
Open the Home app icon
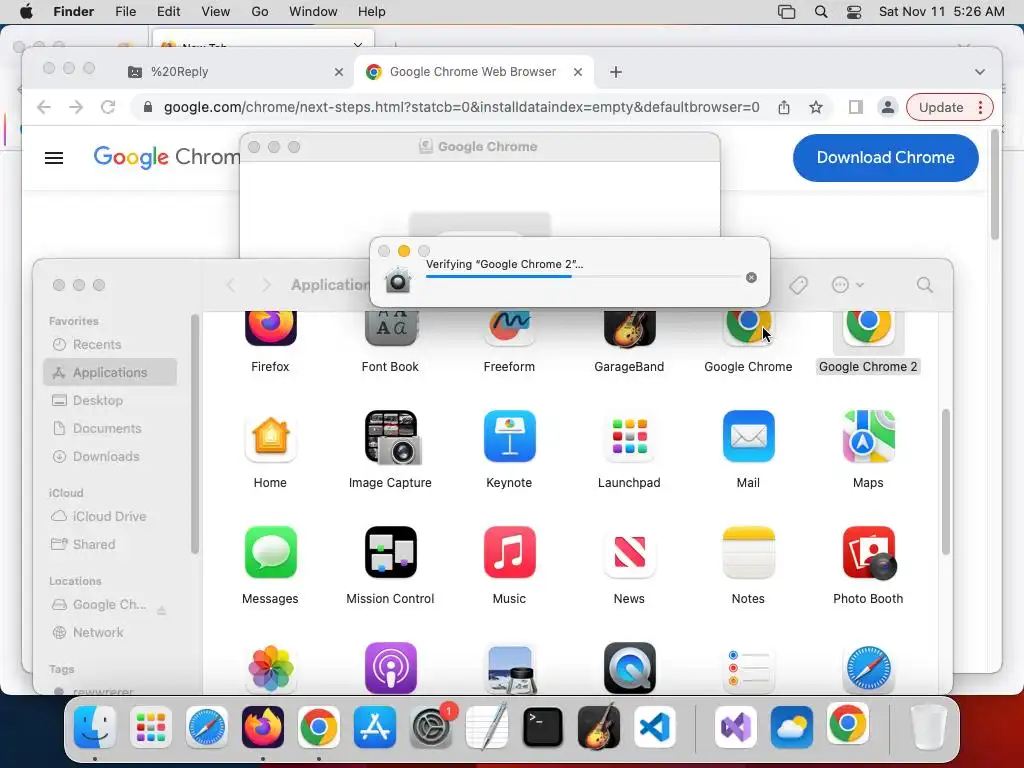coord(270,436)
